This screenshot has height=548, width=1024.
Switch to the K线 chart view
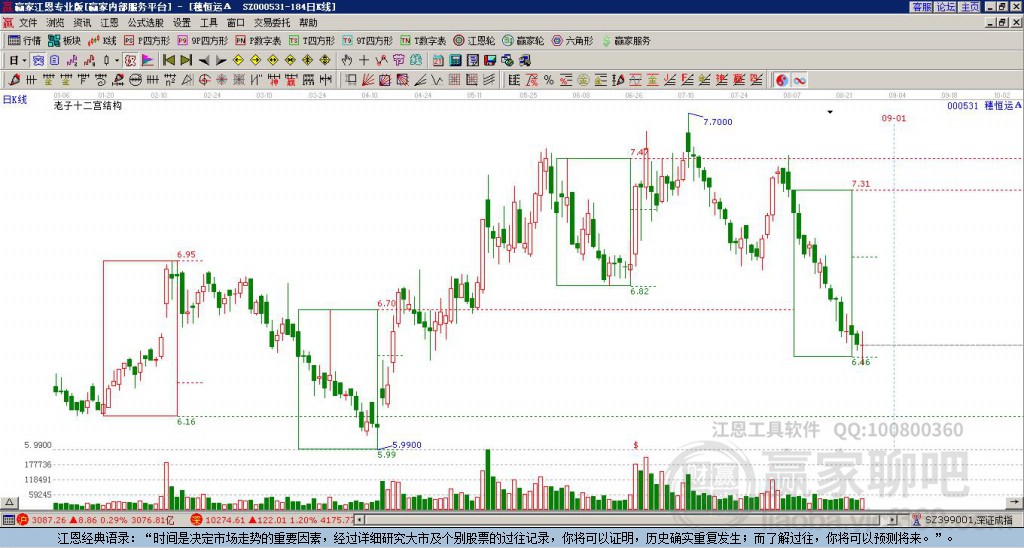coord(103,40)
